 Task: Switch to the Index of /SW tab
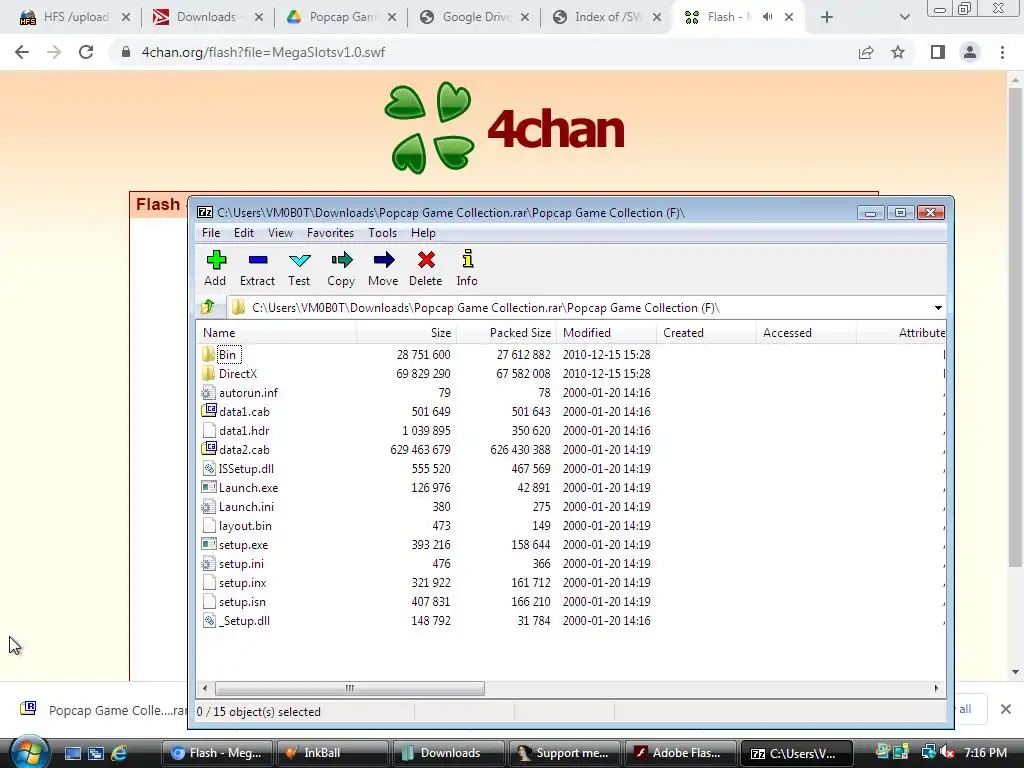[607, 17]
